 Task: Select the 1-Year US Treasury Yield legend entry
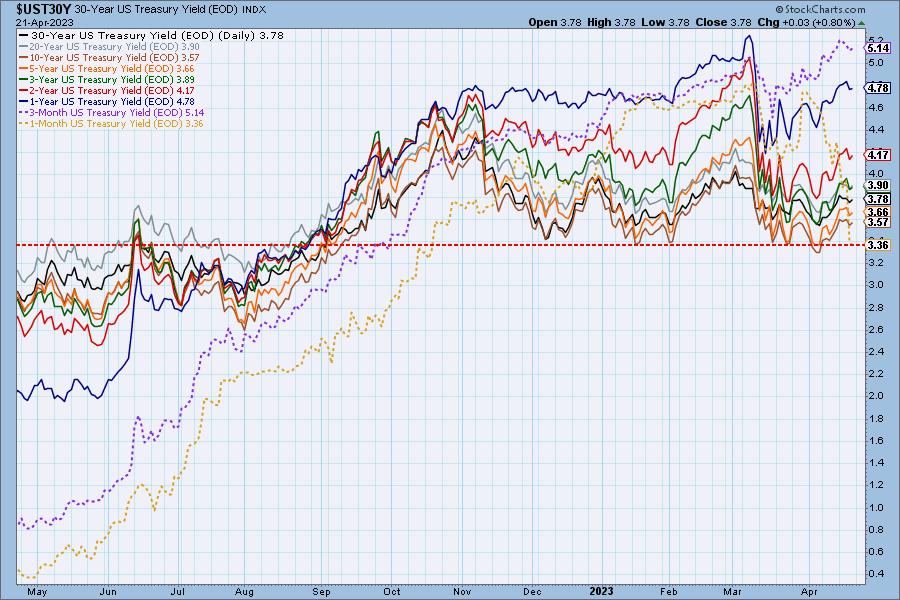coord(107,101)
